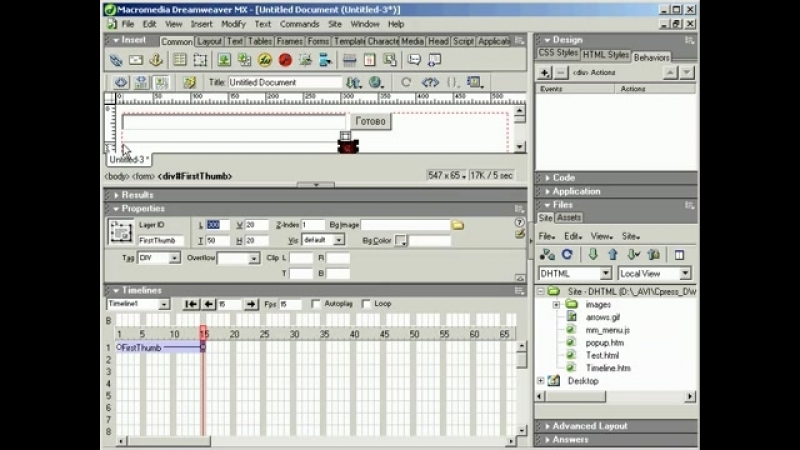Image resolution: width=800 pixels, height=450 pixels.
Task: Open Tag DIV dropdown
Action: point(174,258)
